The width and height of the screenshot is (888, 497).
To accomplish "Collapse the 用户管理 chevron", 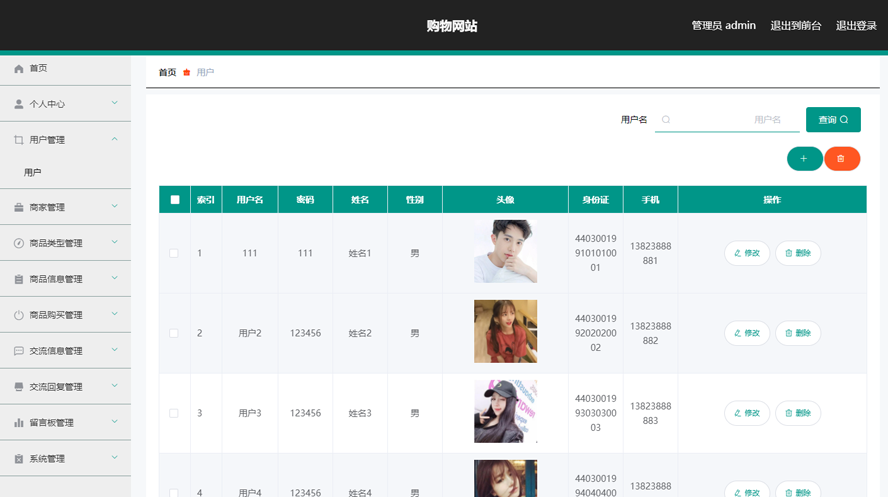I will coord(114,139).
